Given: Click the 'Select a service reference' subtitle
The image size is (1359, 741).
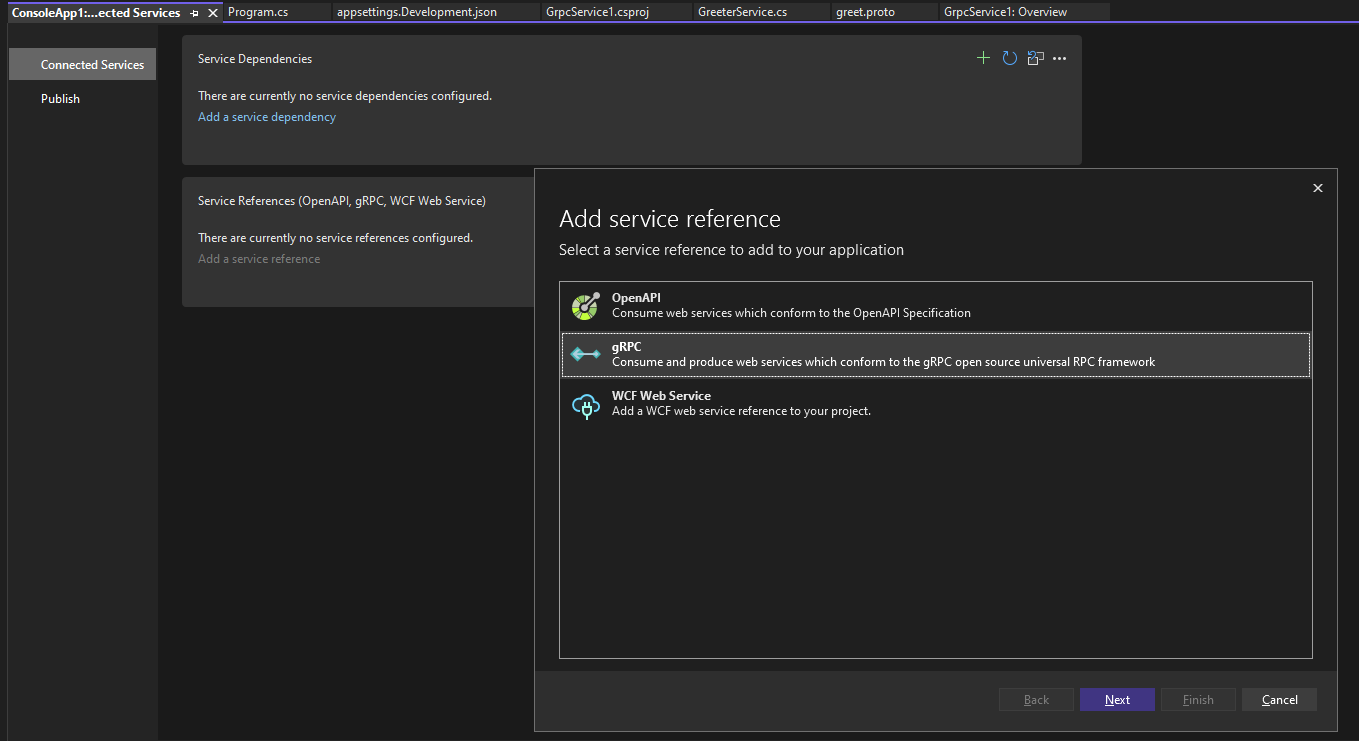Looking at the screenshot, I should pyautogui.click(x=731, y=250).
